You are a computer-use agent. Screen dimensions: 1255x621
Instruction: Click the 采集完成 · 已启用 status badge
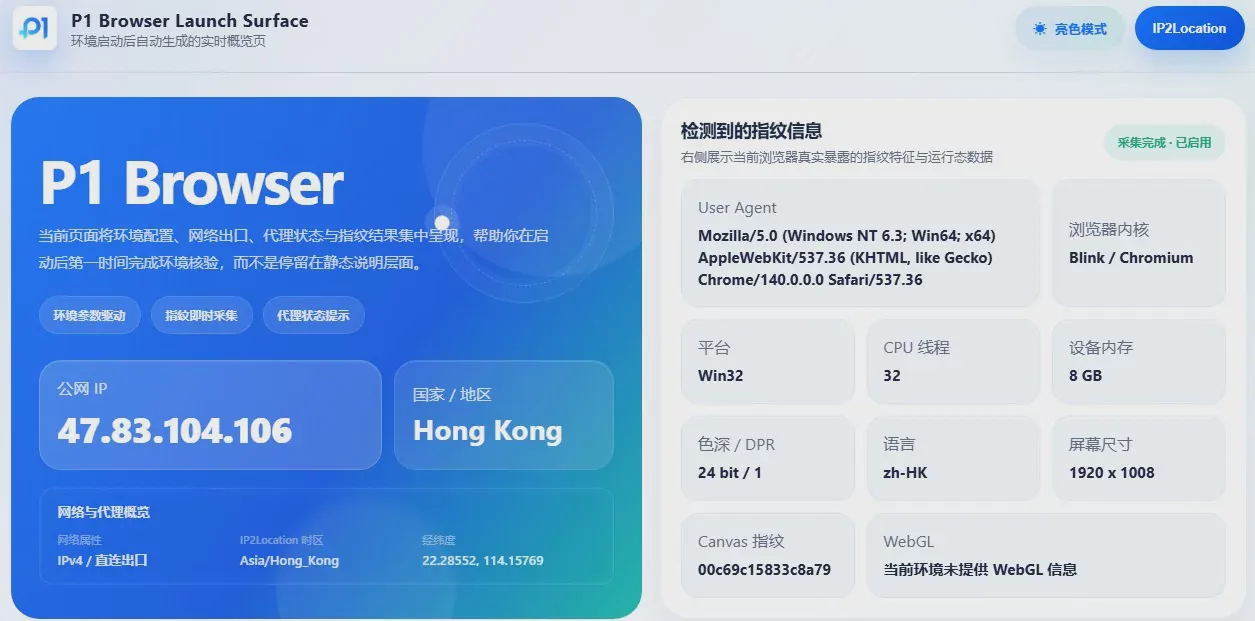click(x=1164, y=143)
